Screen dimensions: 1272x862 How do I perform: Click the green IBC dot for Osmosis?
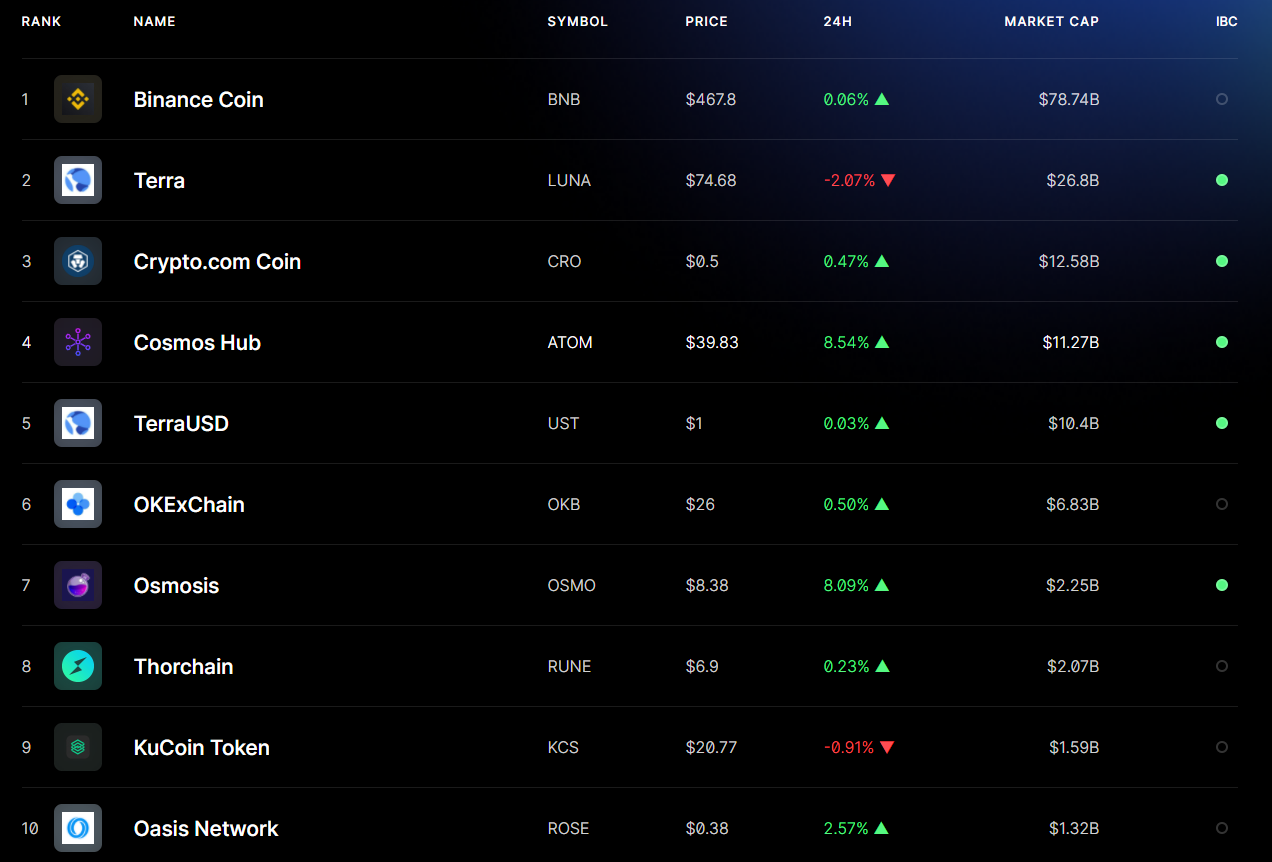(x=1222, y=585)
